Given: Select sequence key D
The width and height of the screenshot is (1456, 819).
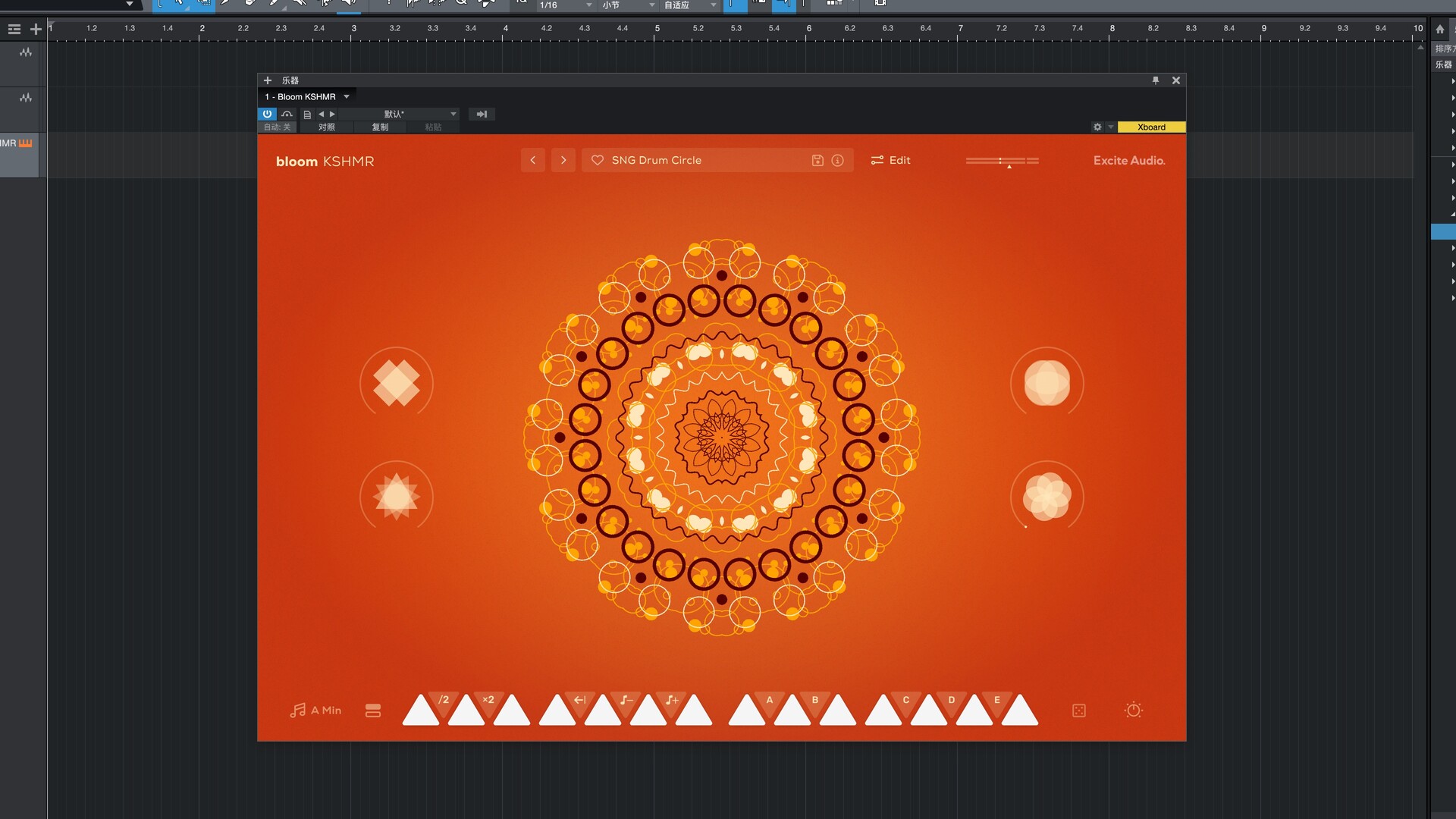Looking at the screenshot, I should point(952,701).
